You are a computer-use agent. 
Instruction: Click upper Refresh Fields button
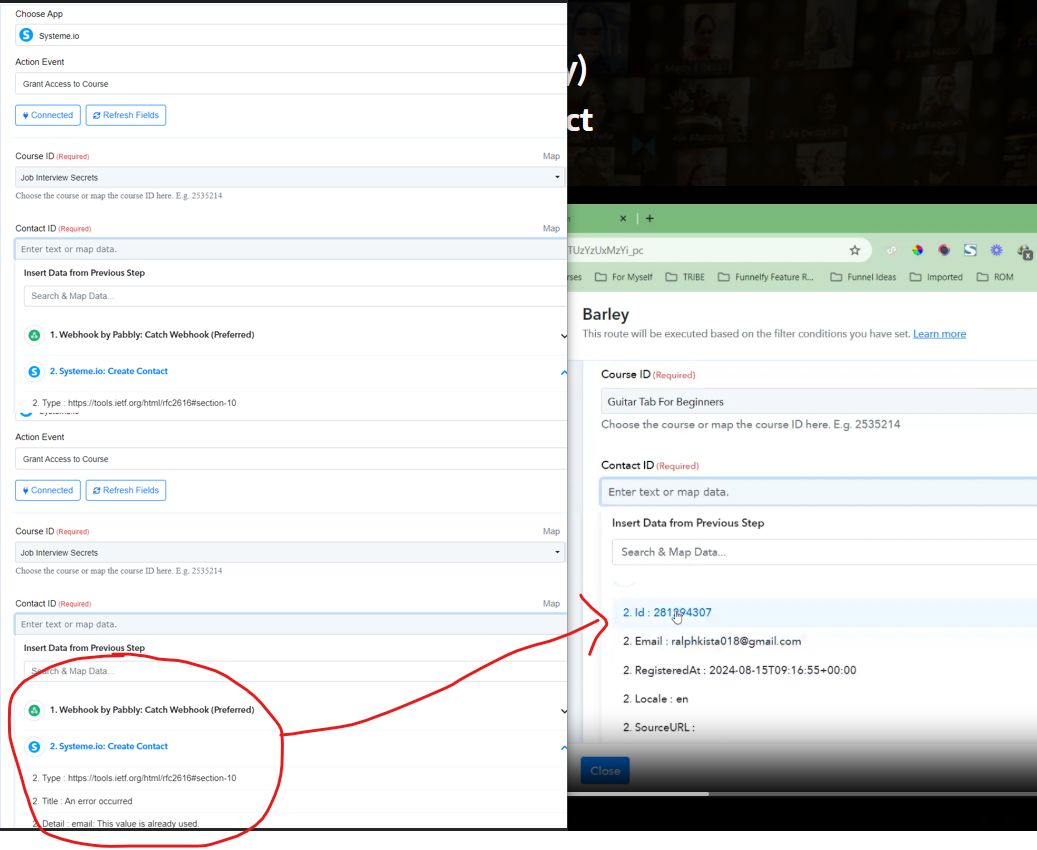click(x=126, y=115)
